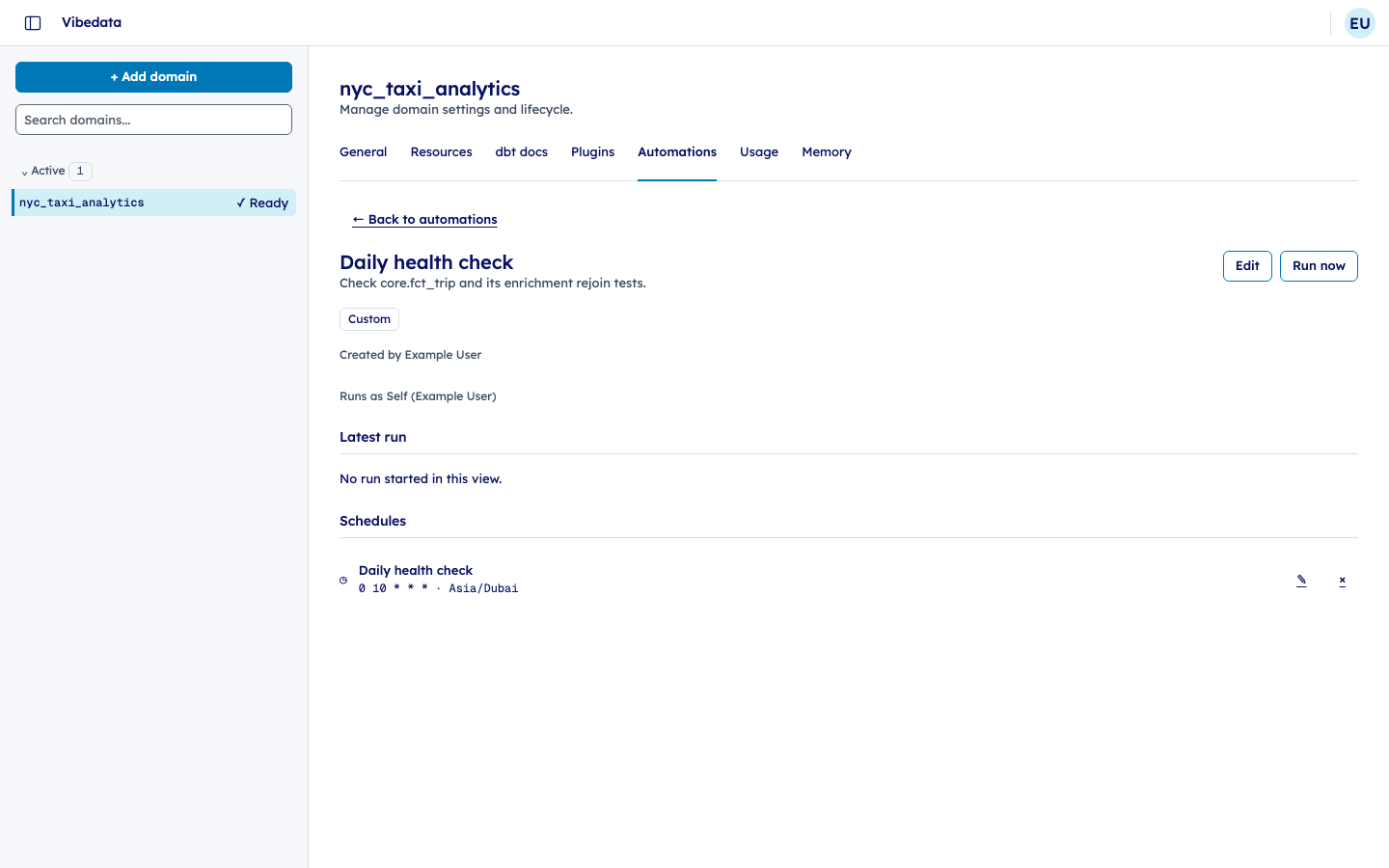Screen dimensions: 1389x868
Task: Run the automation with Run now
Action: (x=1319, y=266)
